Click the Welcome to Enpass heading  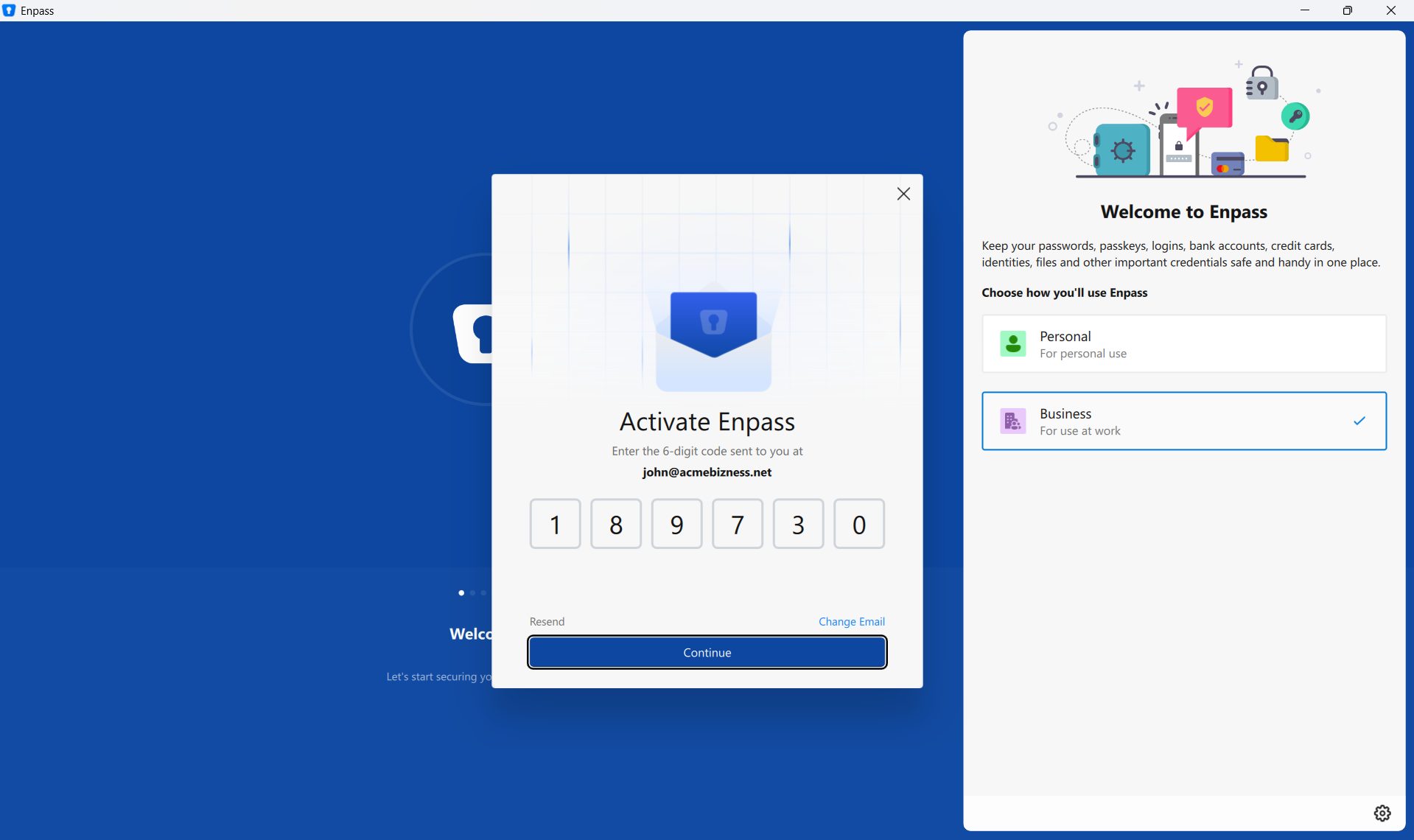coord(1184,212)
